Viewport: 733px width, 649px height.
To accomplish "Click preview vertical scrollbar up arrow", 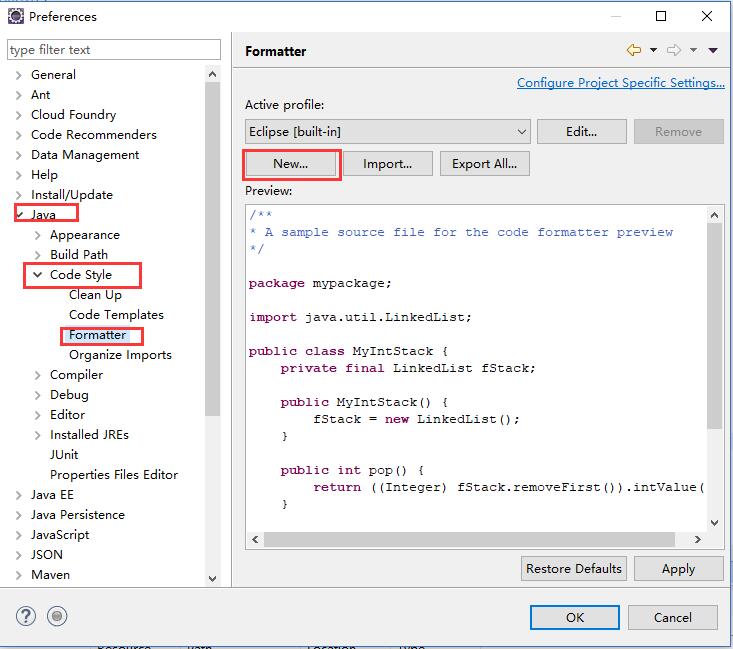I will click(714, 215).
